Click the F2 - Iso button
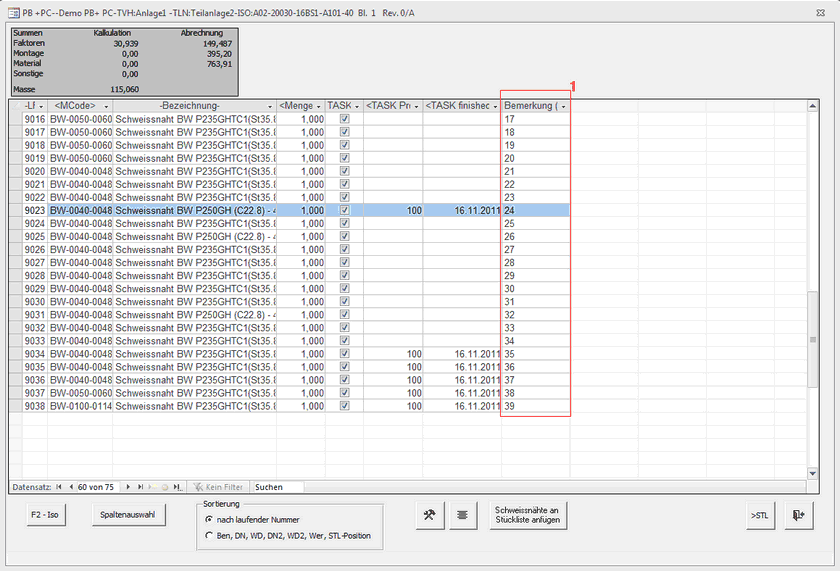This screenshot has height=572, width=840. (50, 515)
